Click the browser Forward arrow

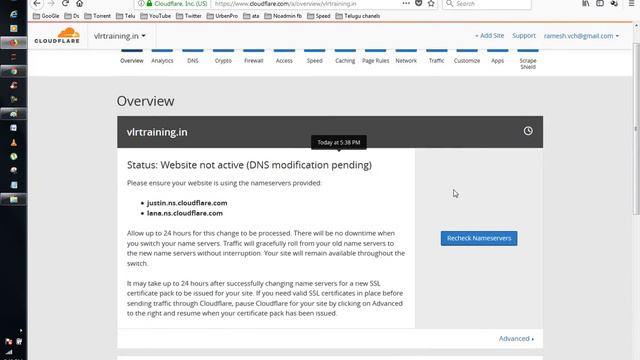51,3
